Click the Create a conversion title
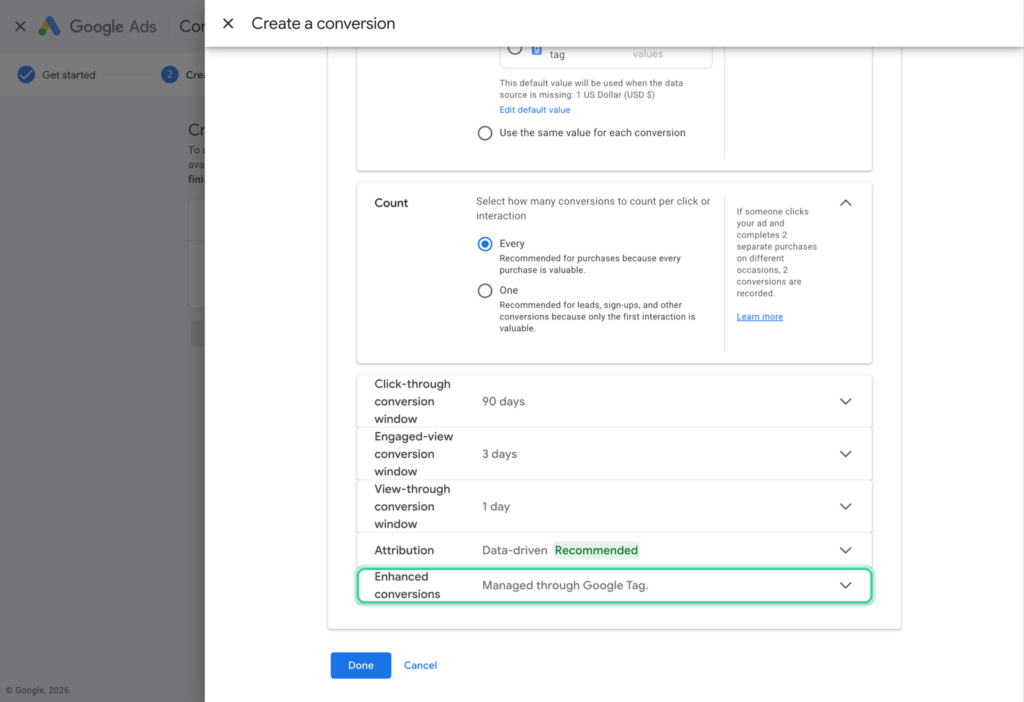1024x702 pixels. coord(323,24)
